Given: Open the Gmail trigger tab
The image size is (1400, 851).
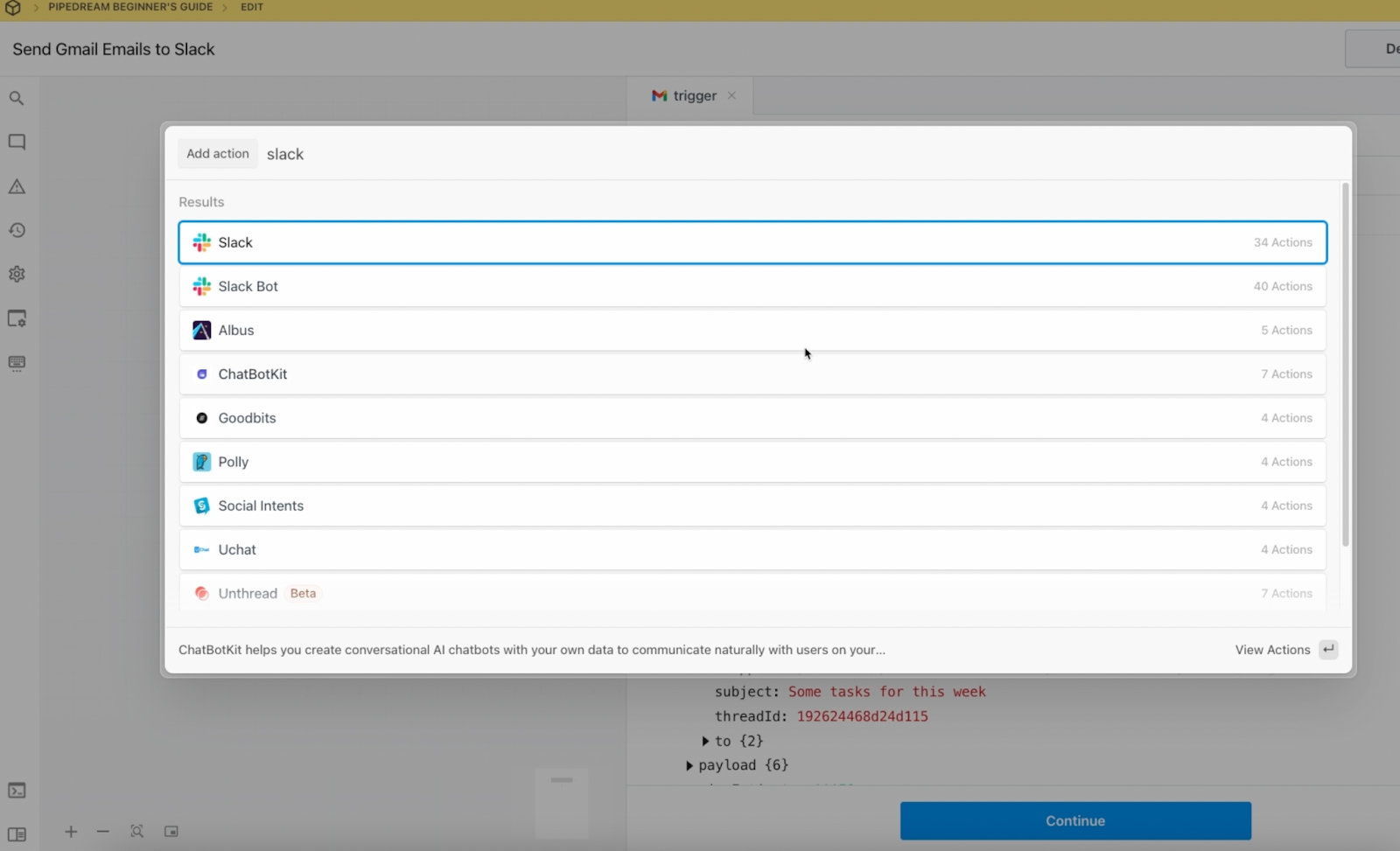Looking at the screenshot, I should 690,95.
